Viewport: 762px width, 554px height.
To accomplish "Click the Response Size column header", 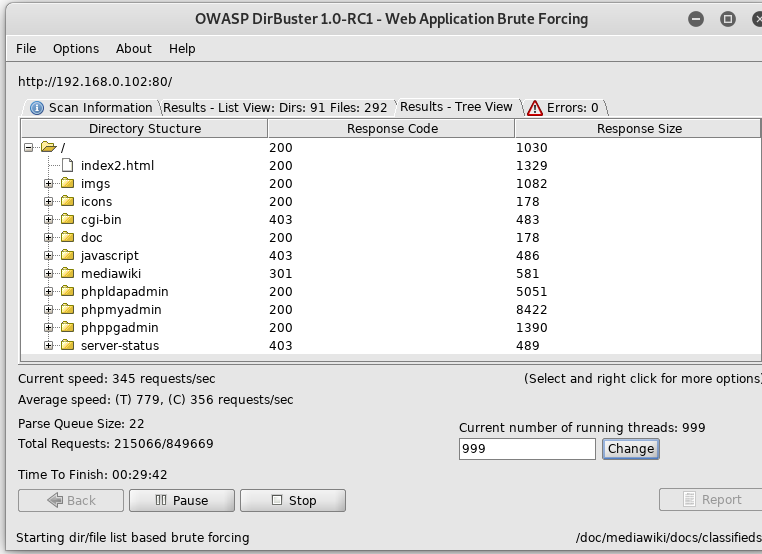I will pyautogui.click(x=638, y=128).
